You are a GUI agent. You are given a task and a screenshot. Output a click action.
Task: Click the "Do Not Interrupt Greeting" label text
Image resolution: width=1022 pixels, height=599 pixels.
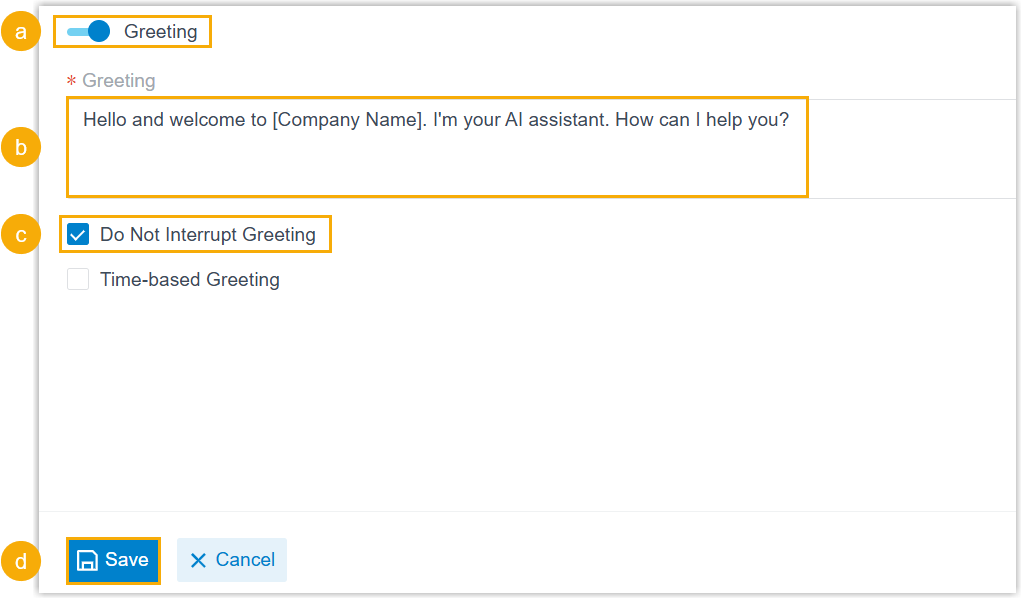pyautogui.click(x=207, y=236)
